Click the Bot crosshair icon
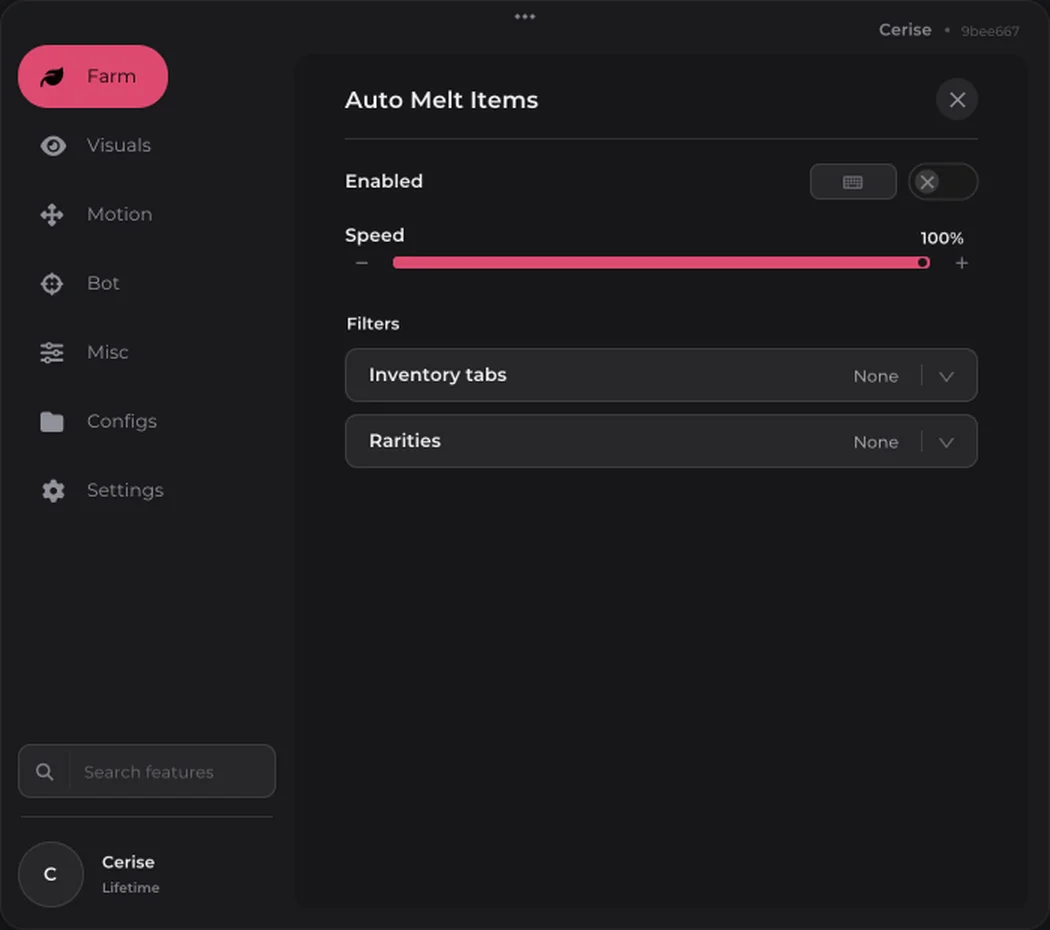Screen dimensions: 1050x930 click(52, 284)
